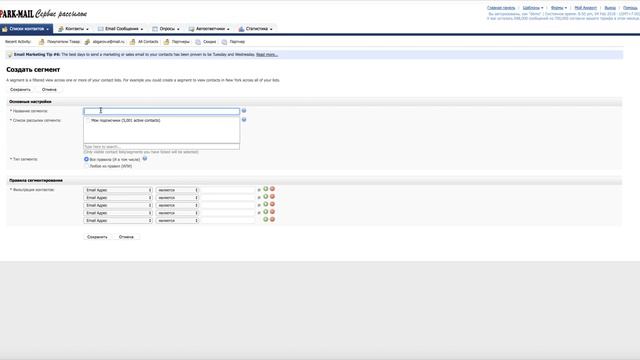This screenshot has height=360, width=640.
Task: Click the bottom Сохранить button
Action: (97, 237)
